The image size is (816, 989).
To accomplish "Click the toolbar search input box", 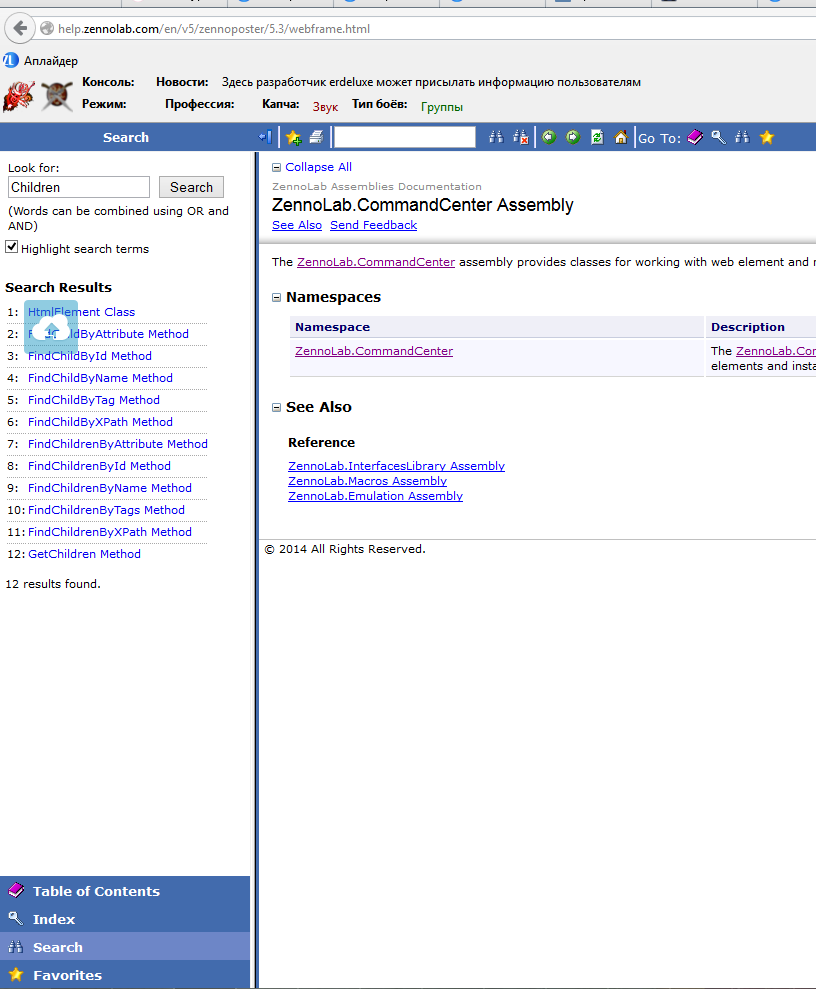I will pyautogui.click(x=404, y=137).
